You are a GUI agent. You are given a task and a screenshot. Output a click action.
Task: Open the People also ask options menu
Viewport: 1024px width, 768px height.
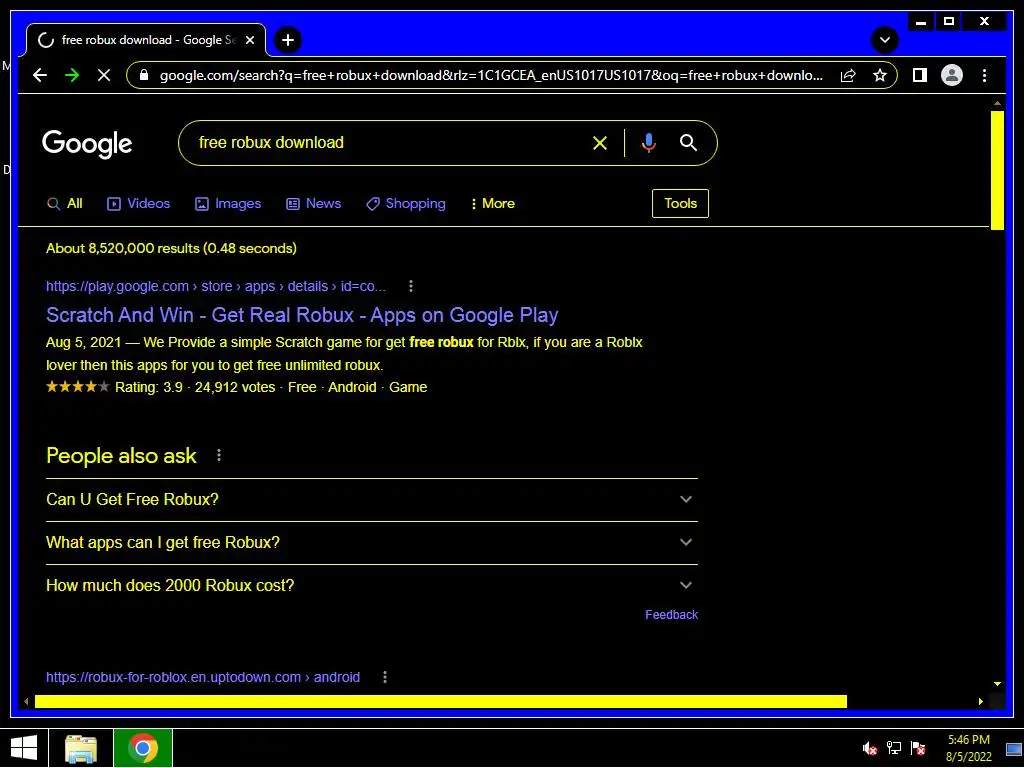219,455
